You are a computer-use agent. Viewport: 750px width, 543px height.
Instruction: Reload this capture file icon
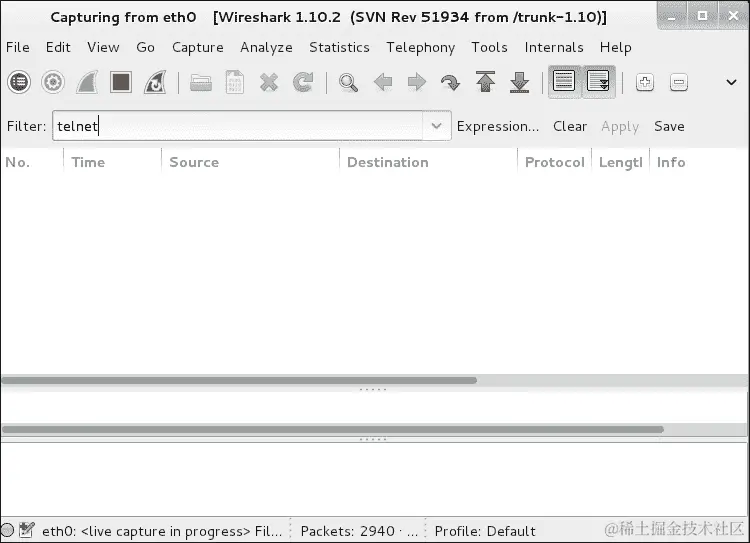pyautogui.click(x=303, y=82)
